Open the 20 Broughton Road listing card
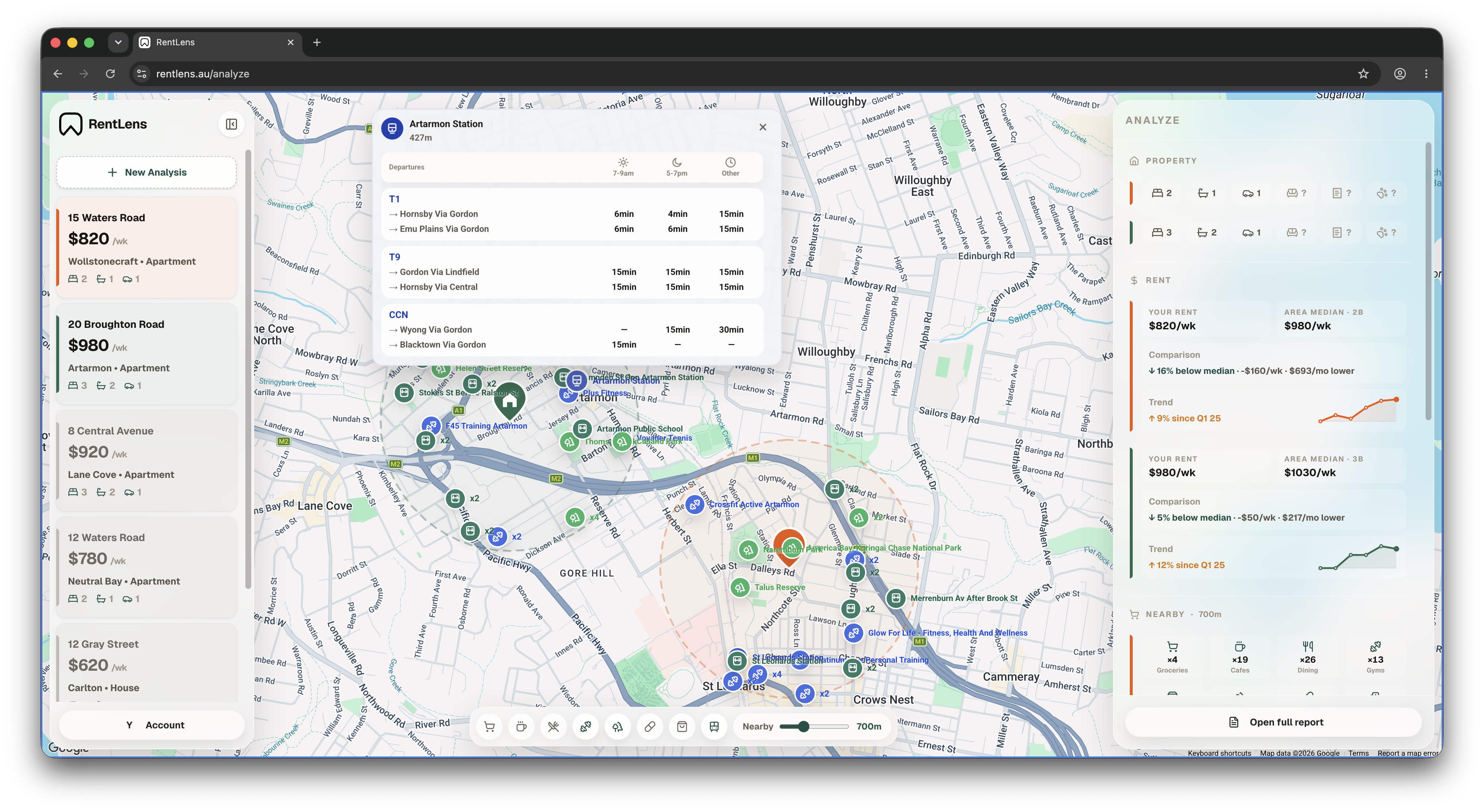 146,354
